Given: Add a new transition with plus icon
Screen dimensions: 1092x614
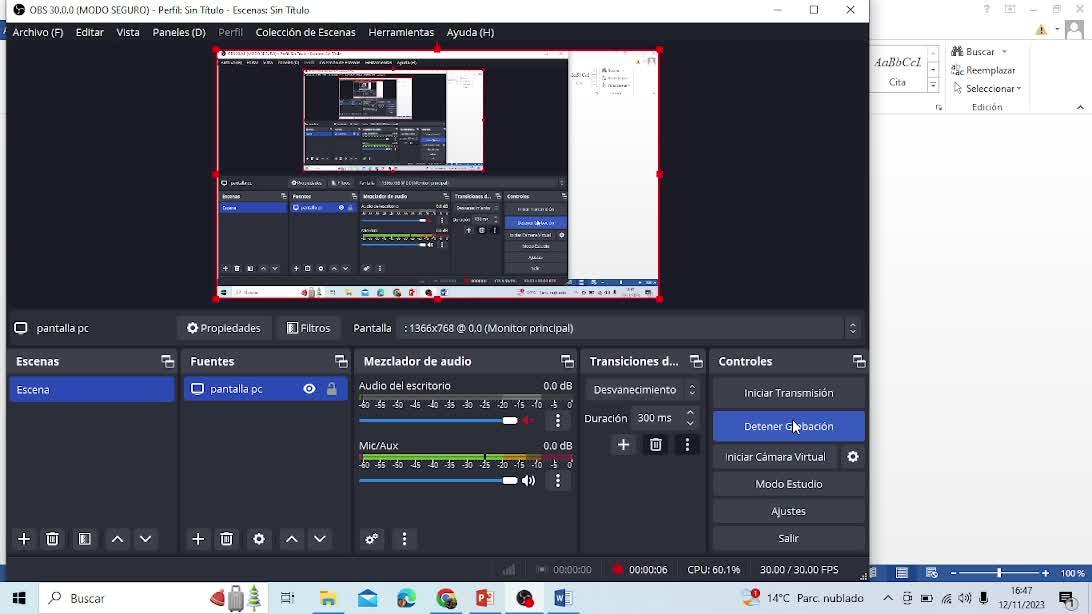Looking at the screenshot, I should pyautogui.click(x=623, y=445).
